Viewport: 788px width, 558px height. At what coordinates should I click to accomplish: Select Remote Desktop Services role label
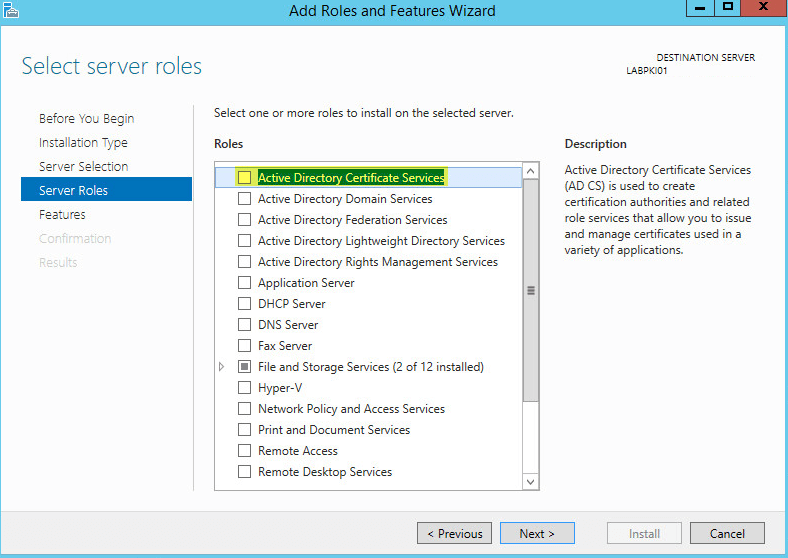click(325, 472)
